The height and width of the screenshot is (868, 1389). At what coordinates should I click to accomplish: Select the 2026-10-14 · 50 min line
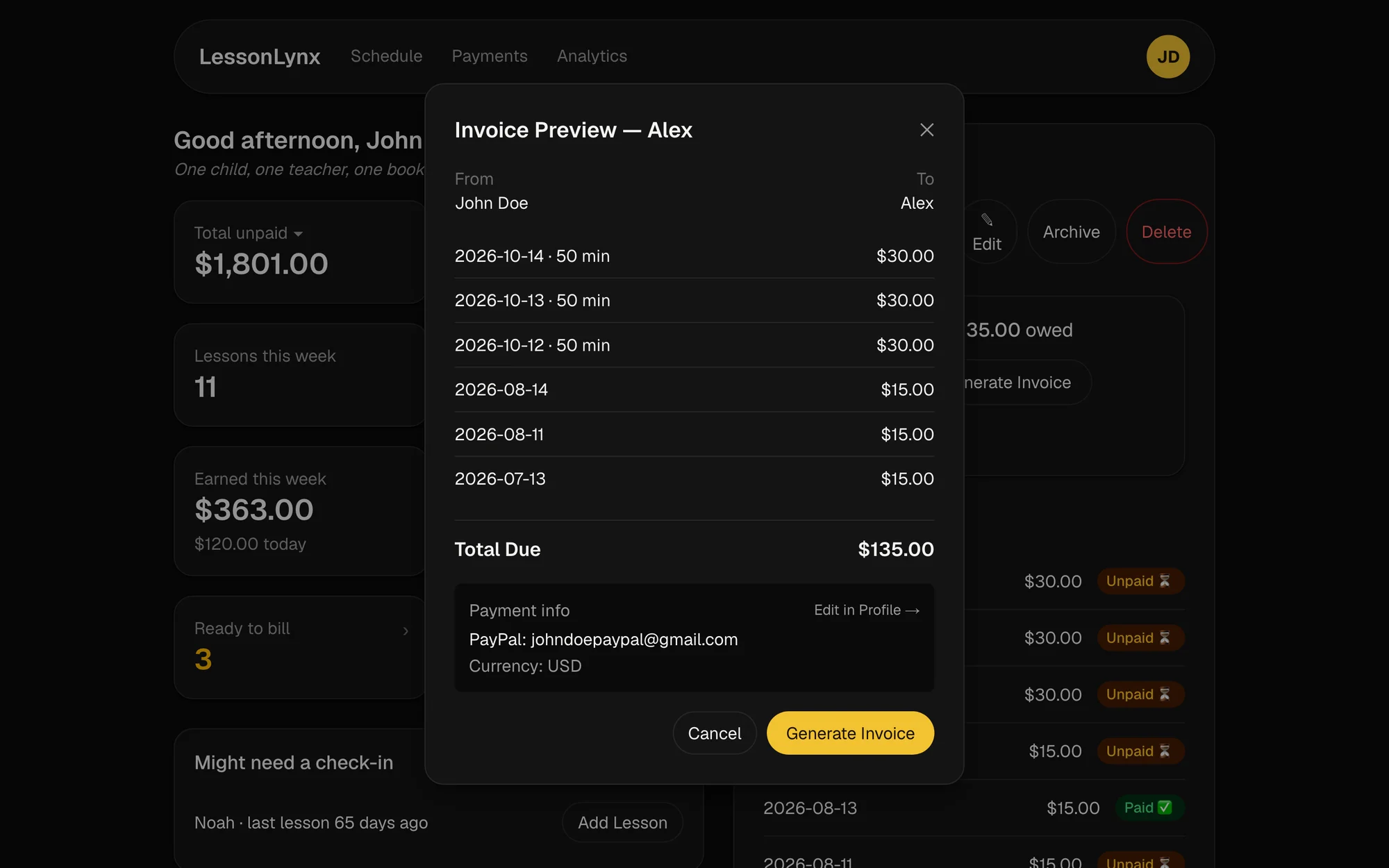[x=694, y=256]
